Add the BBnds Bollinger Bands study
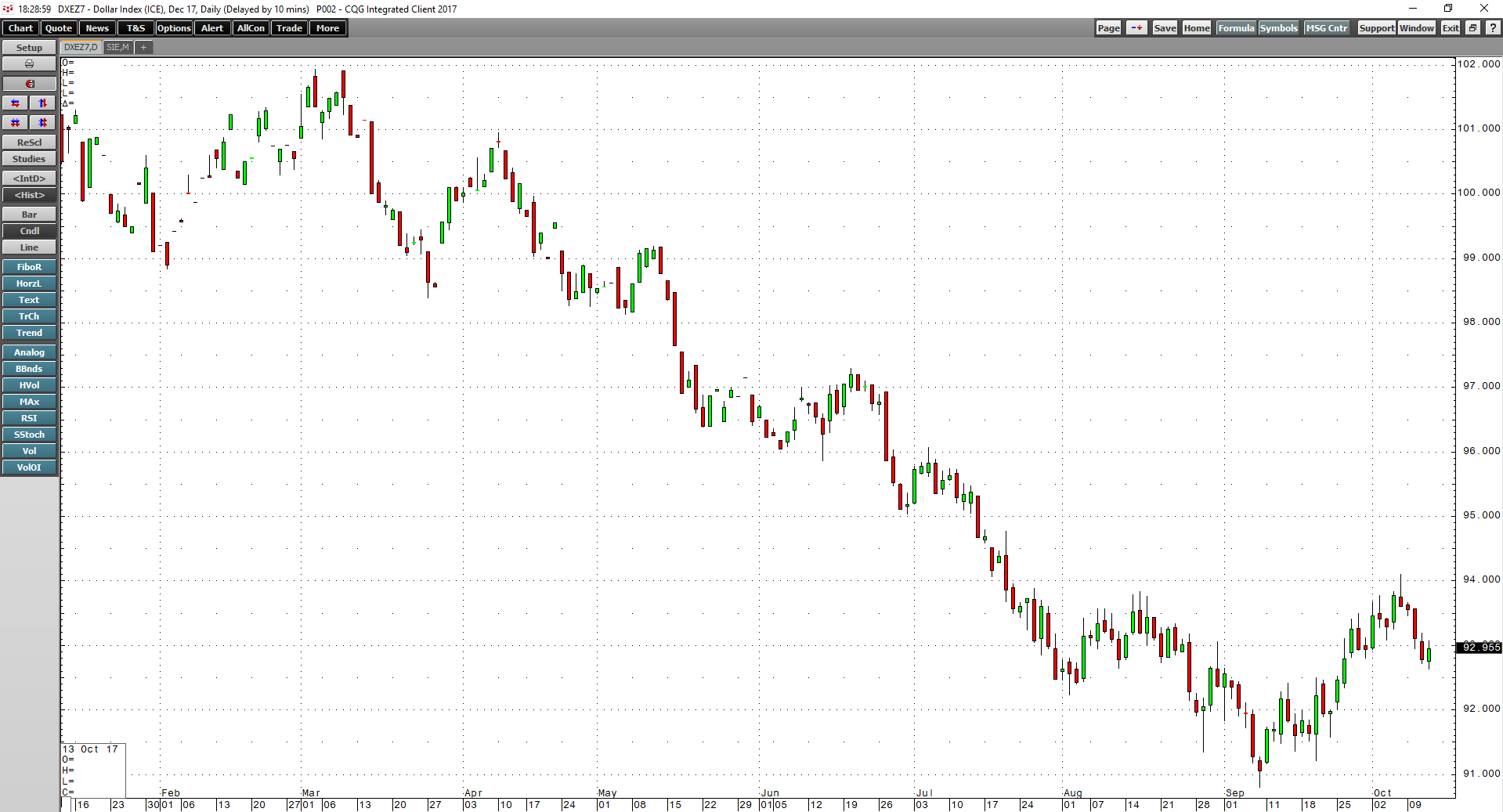1503x812 pixels. coord(29,369)
